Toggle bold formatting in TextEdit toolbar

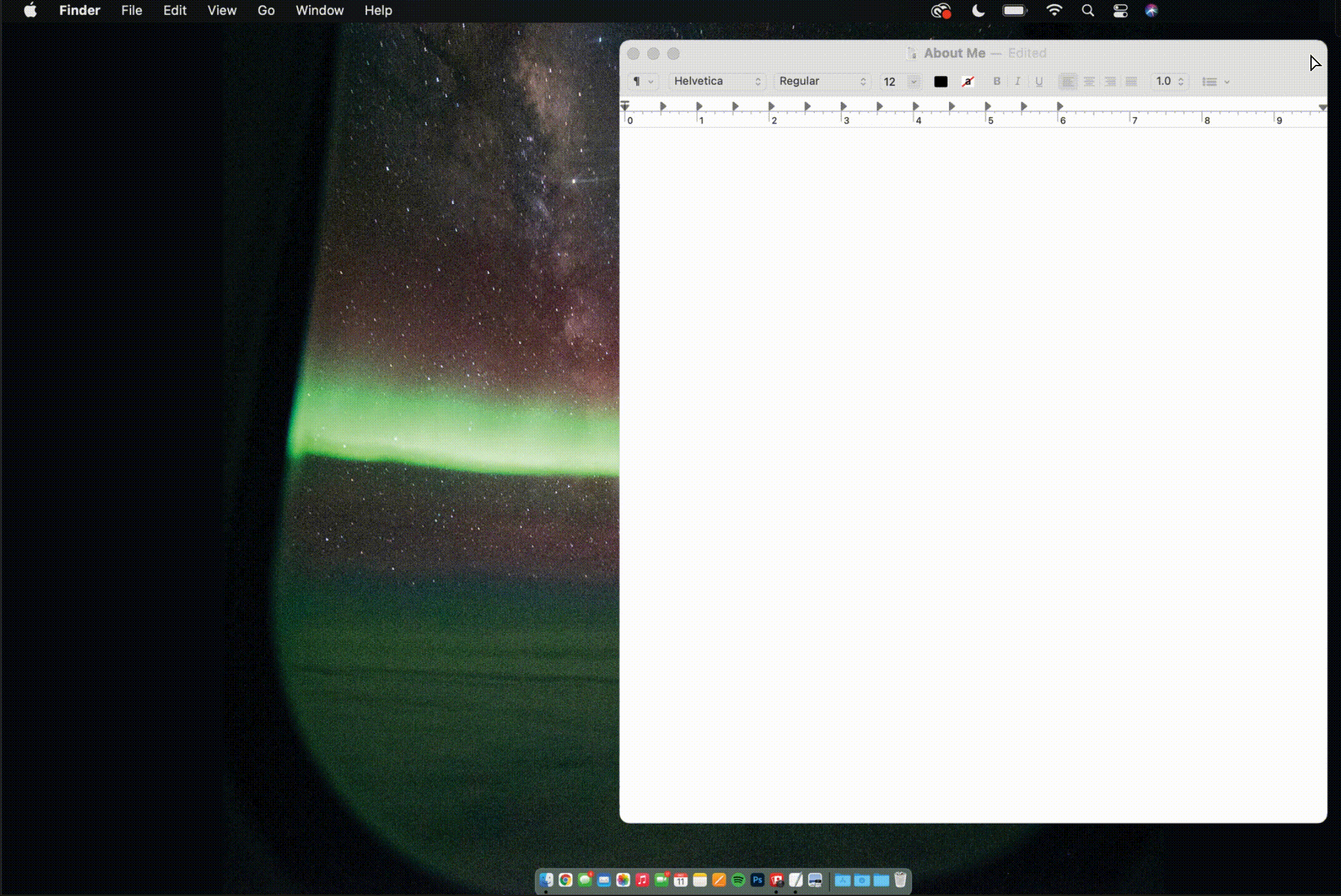pos(996,81)
